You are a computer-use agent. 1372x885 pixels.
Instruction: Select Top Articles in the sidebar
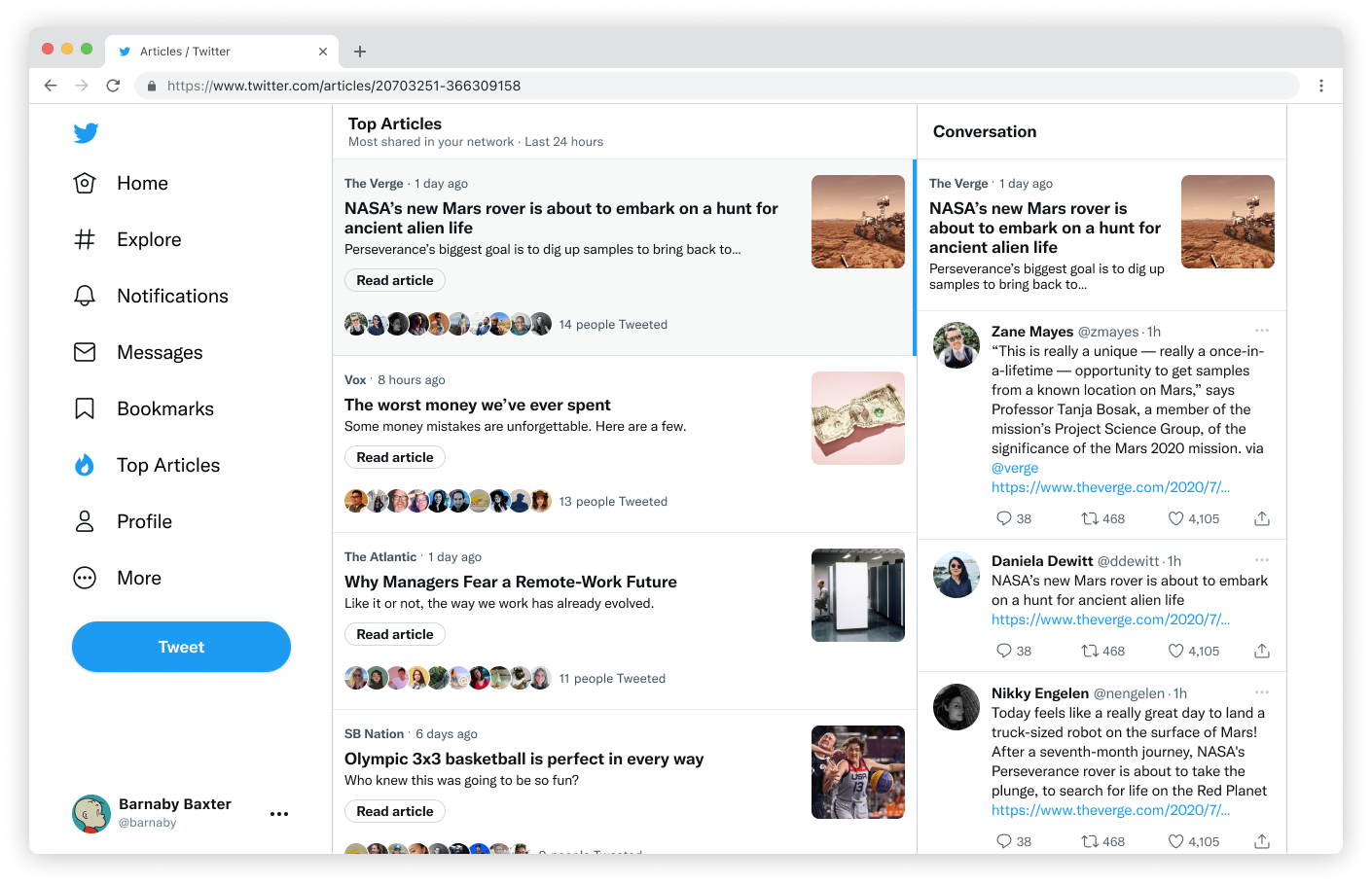pos(168,465)
